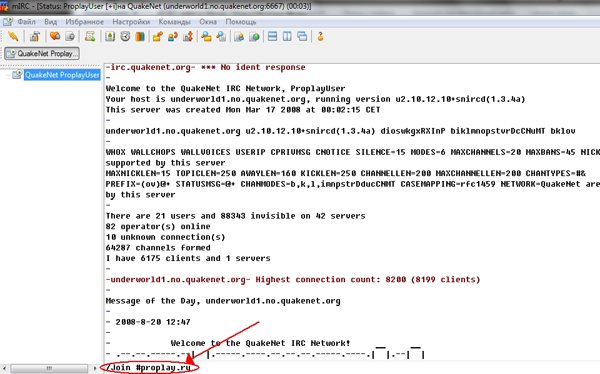Click the 'This server was created' line
This screenshot has height=374, width=600.
243,110
